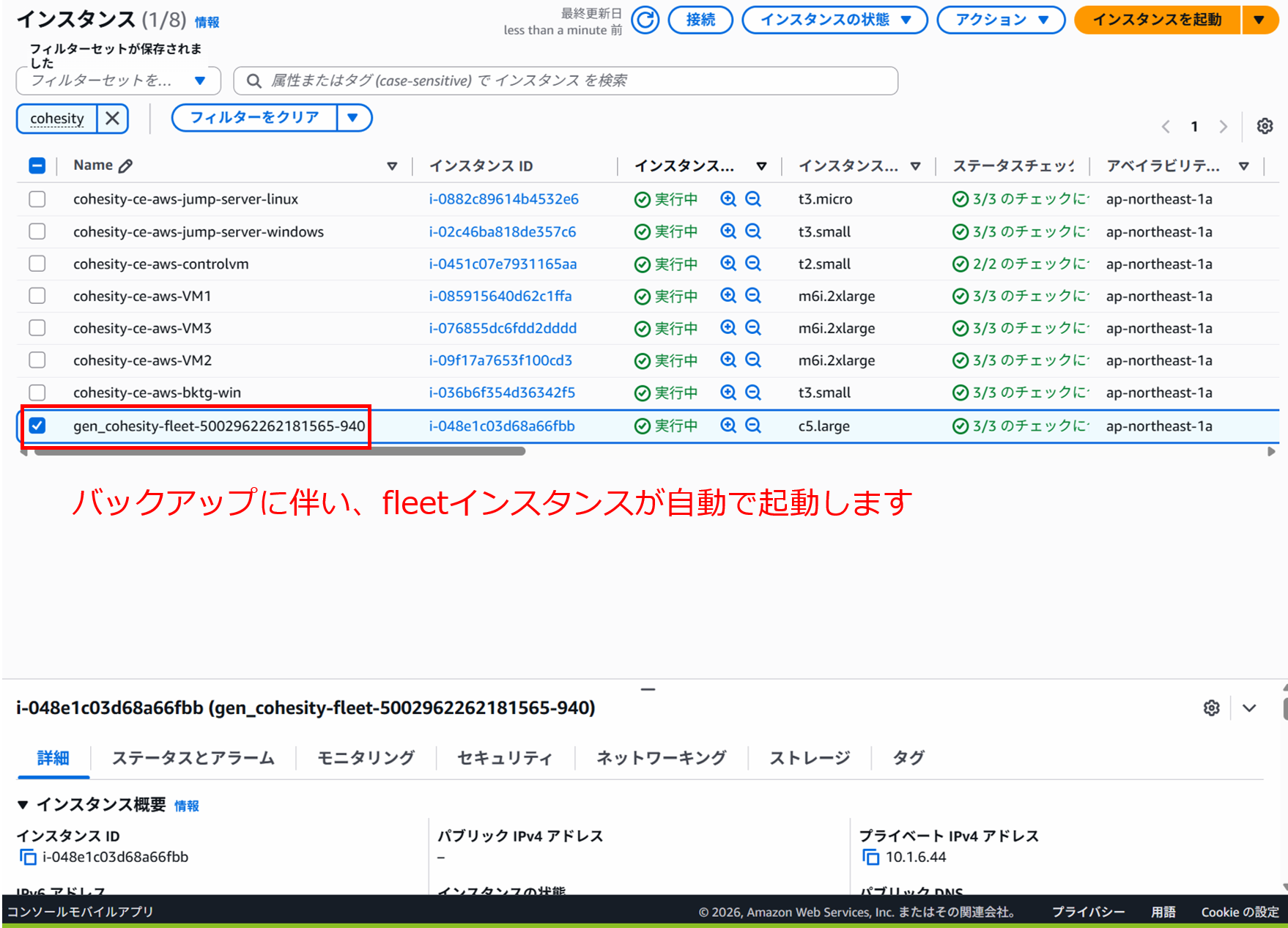Click the Launch instance button
Viewport: 1288px width, 928px height.
pos(1158,20)
